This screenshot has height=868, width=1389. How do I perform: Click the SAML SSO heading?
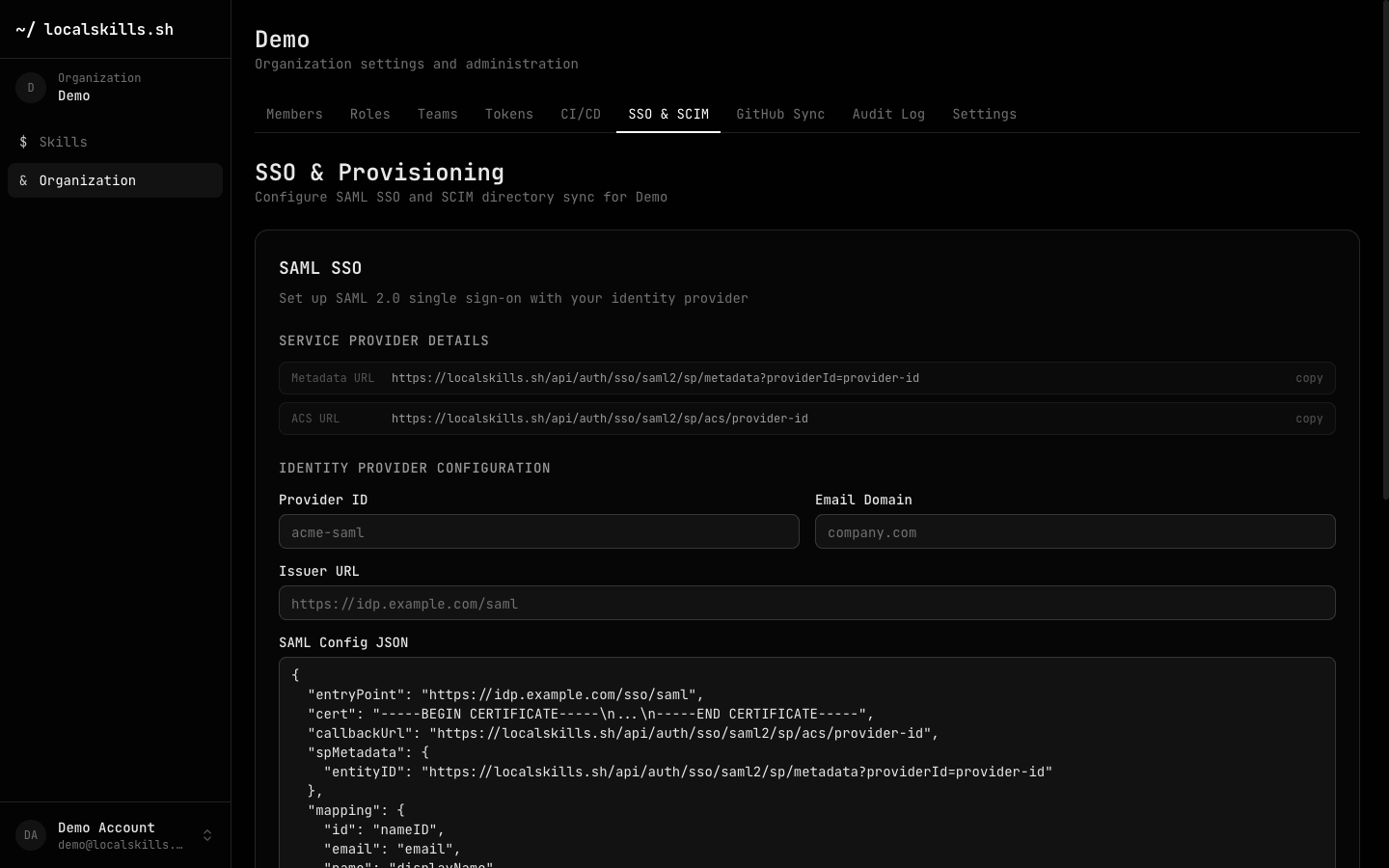point(320,268)
